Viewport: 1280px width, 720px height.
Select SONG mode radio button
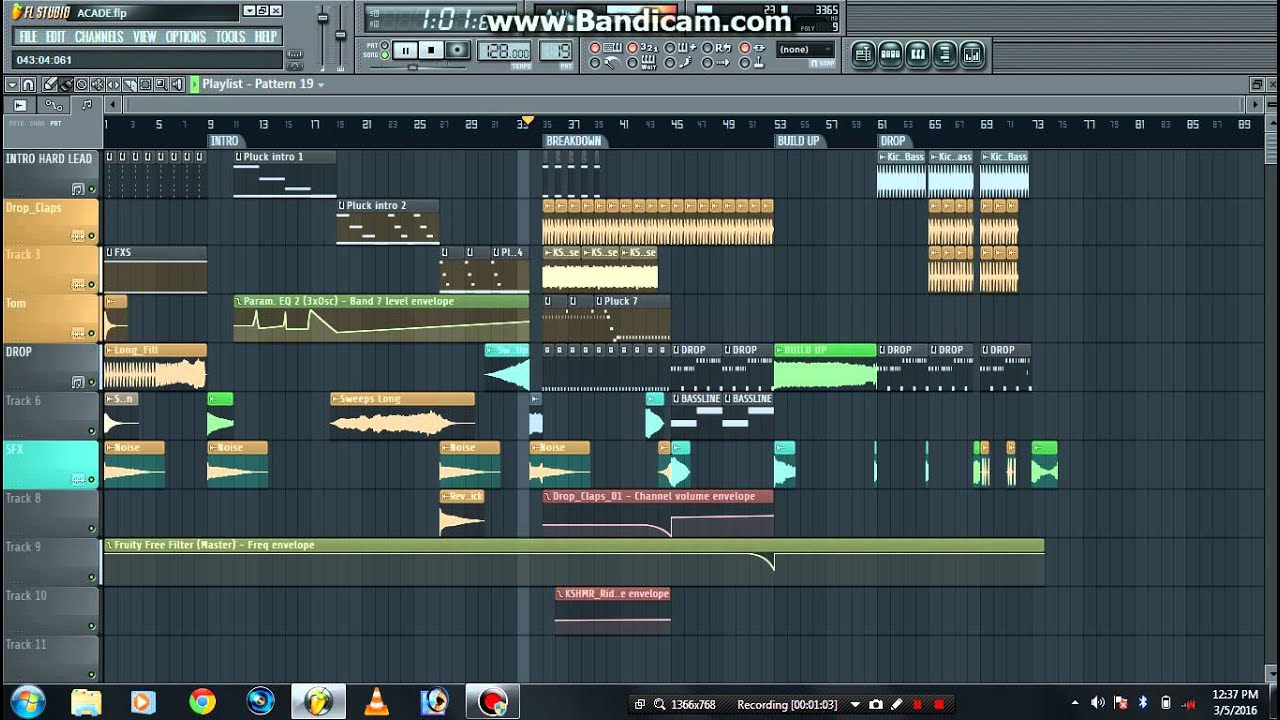click(x=384, y=55)
